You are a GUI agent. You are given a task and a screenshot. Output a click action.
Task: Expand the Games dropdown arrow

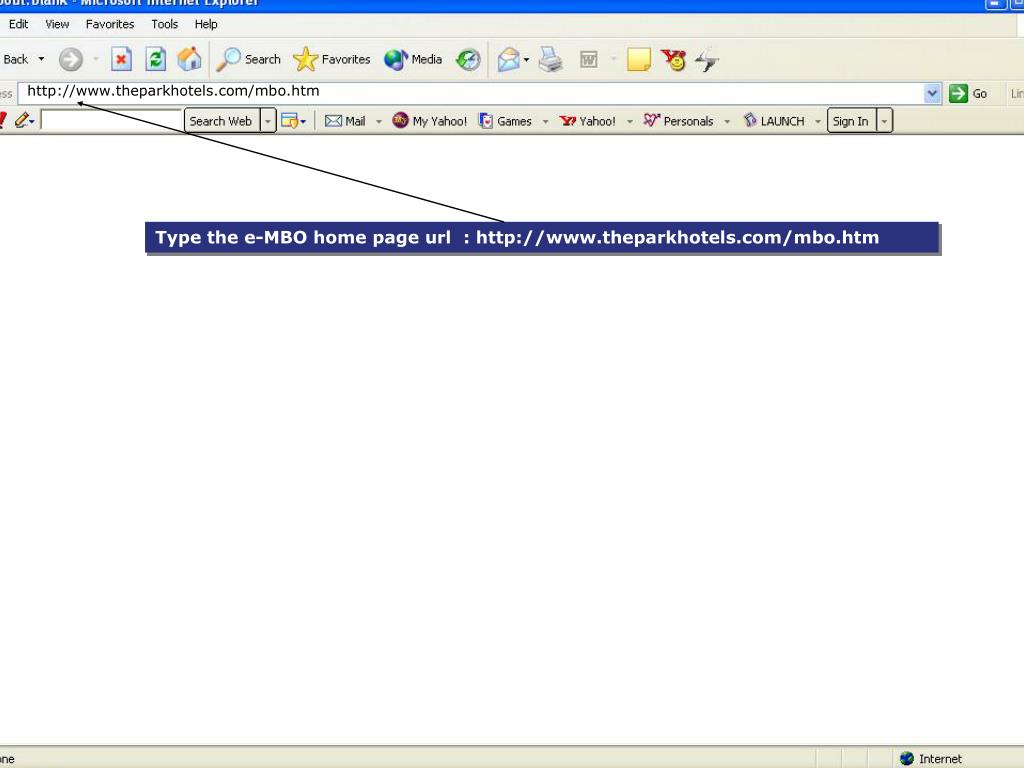(545, 121)
